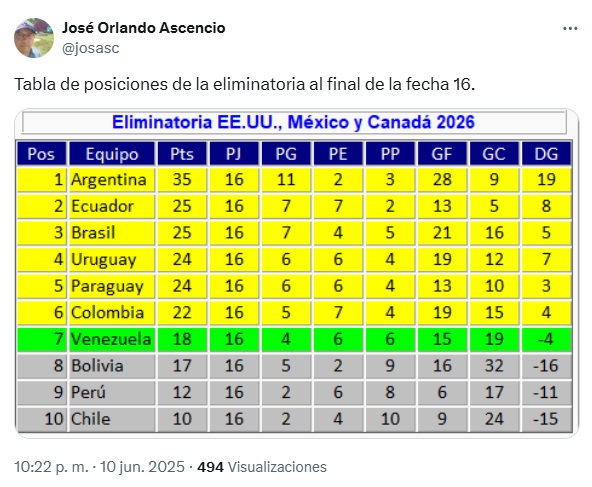
Task: Open the standings table image title banner
Action: coord(294,122)
